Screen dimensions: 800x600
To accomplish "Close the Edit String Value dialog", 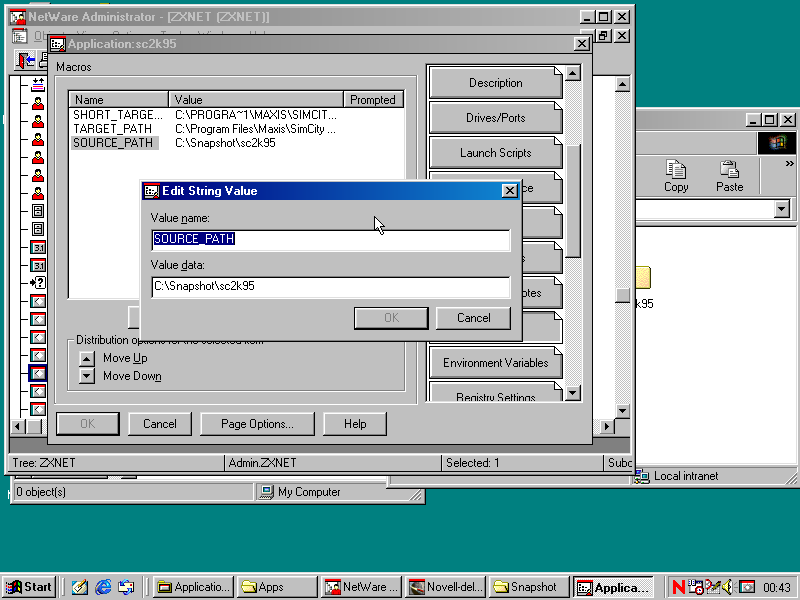I will point(509,191).
